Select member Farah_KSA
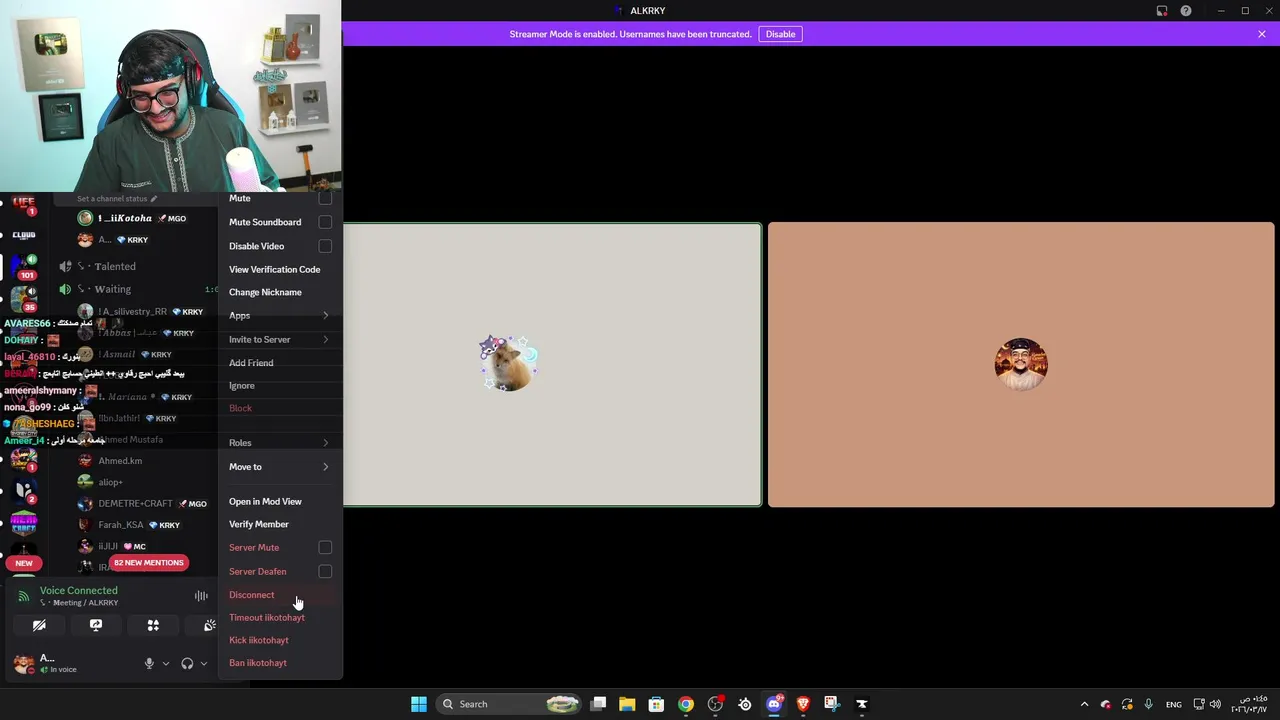 121,525
